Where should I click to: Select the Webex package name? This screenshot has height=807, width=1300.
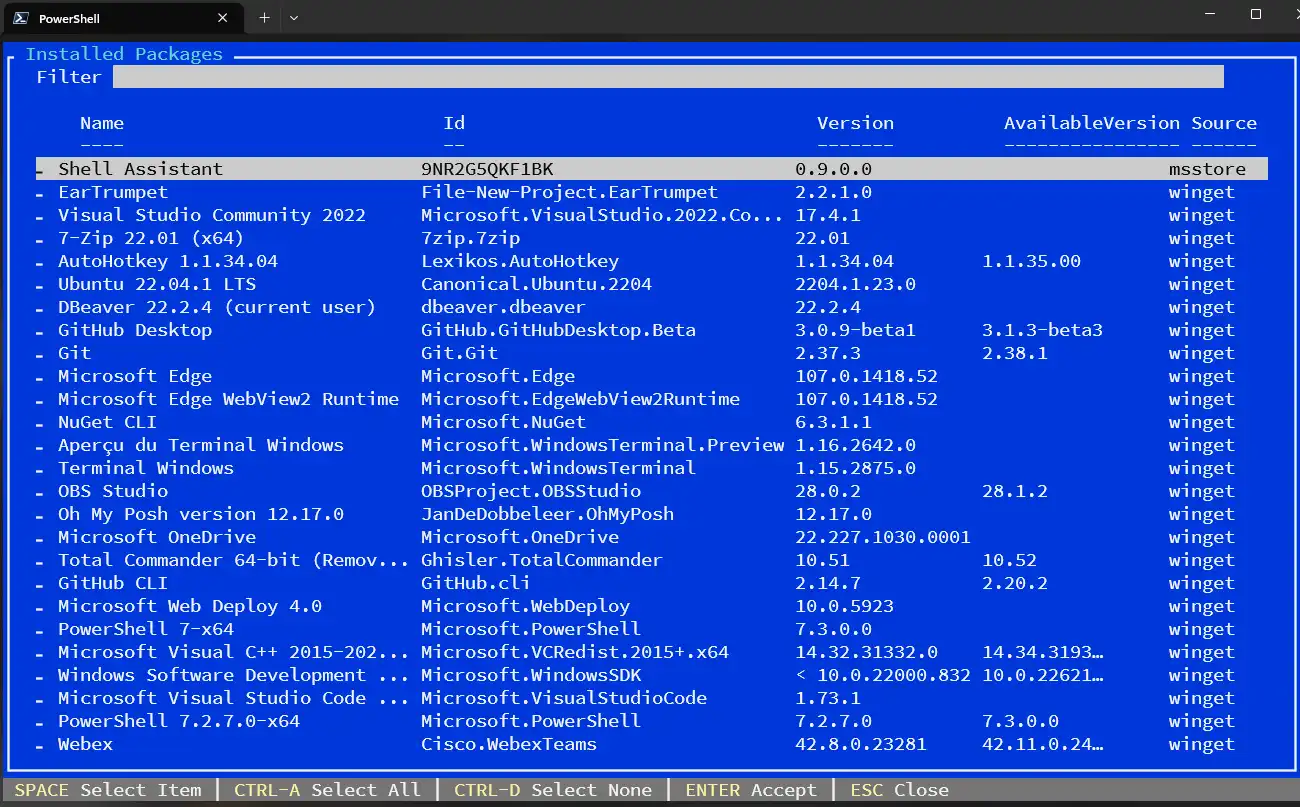coord(85,744)
